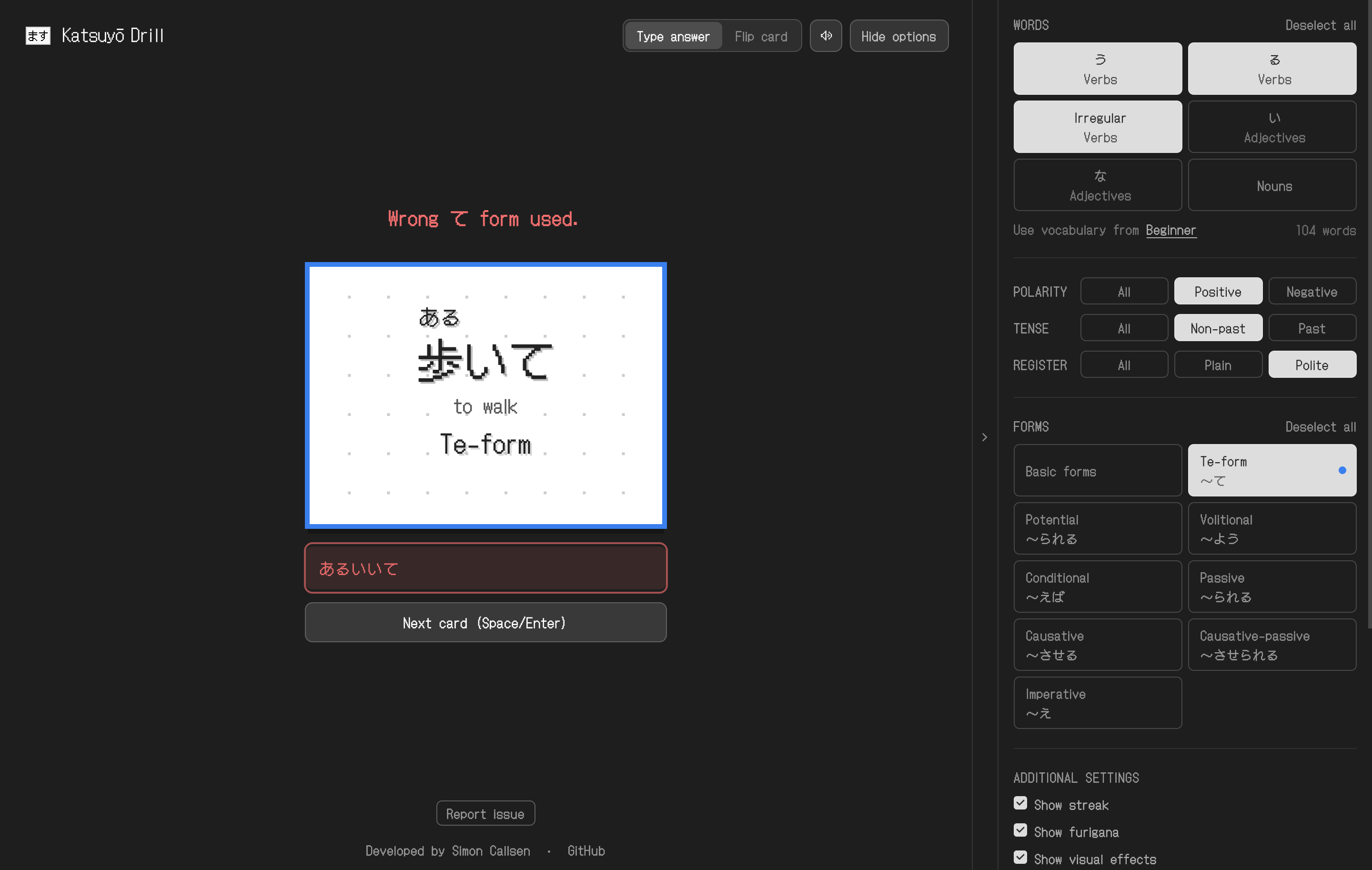Set Polarity to Negative
1372x870 pixels.
[x=1311, y=292]
